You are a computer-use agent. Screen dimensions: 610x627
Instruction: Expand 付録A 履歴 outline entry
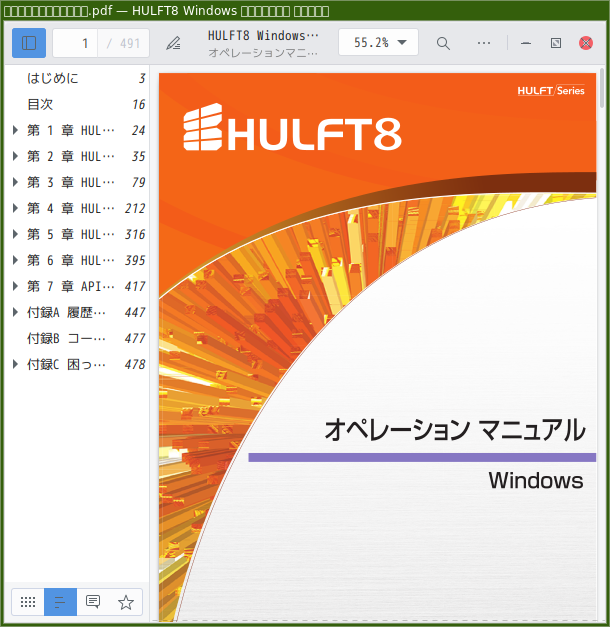click(x=15, y=312)
